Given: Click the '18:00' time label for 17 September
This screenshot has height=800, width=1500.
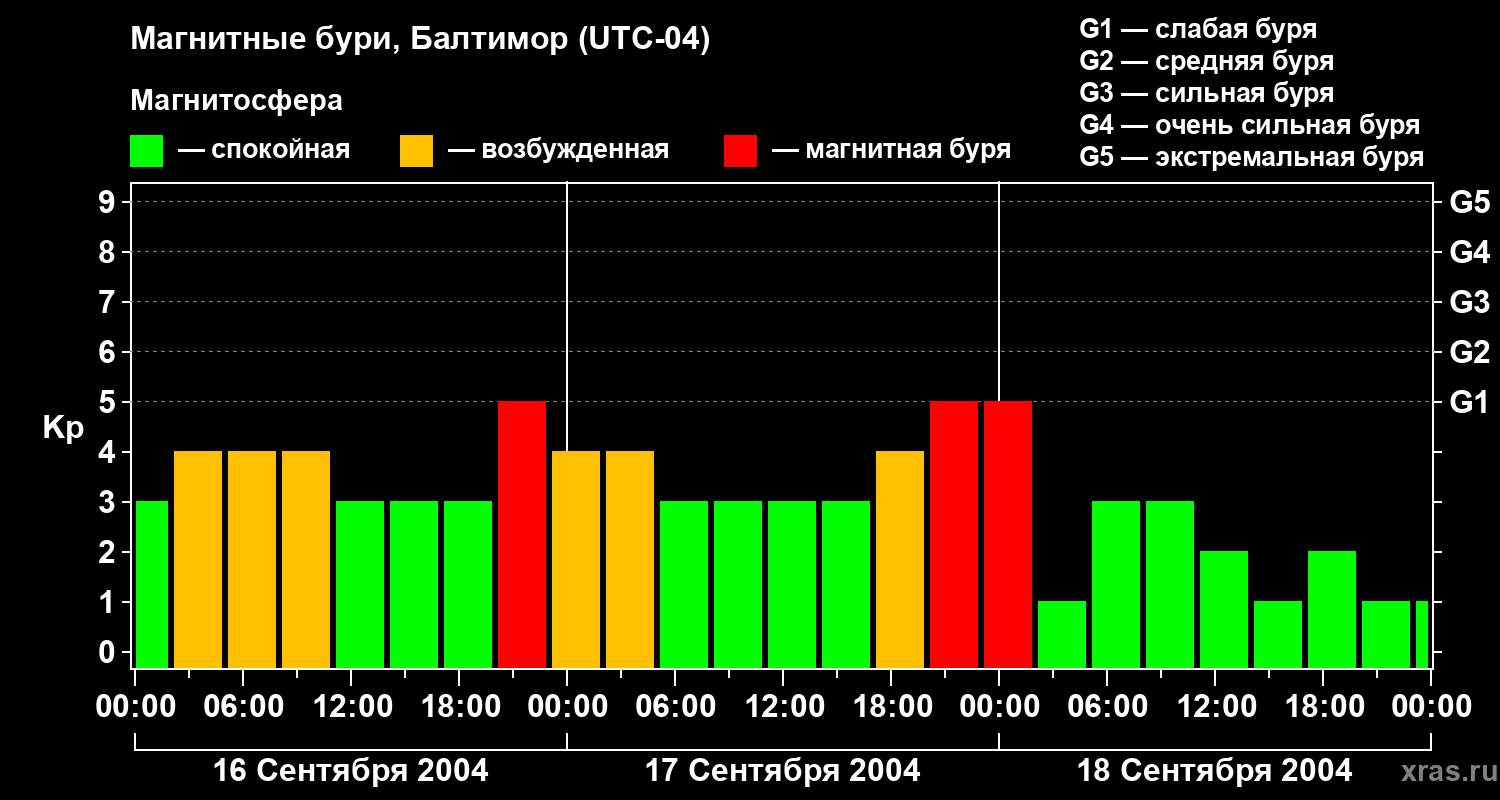Looking at the screenshot, I should pos(891,707).
